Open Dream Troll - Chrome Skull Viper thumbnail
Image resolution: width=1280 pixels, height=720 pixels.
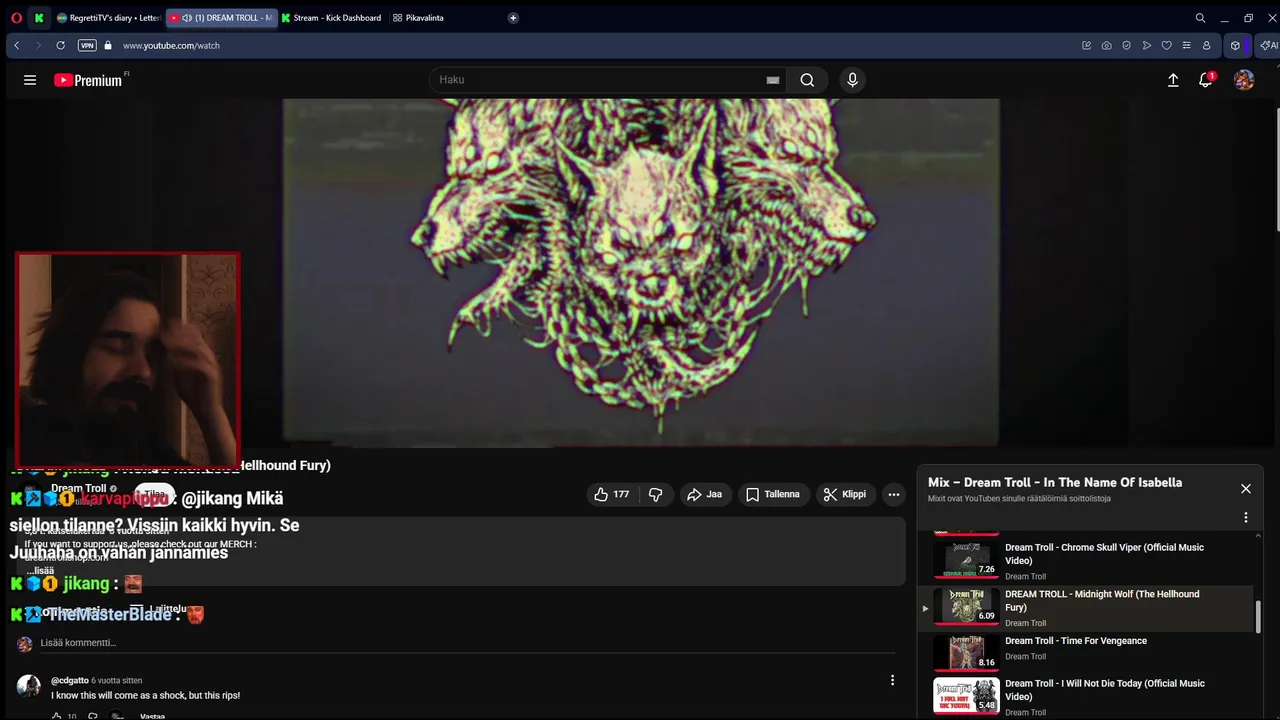(966, 560)
